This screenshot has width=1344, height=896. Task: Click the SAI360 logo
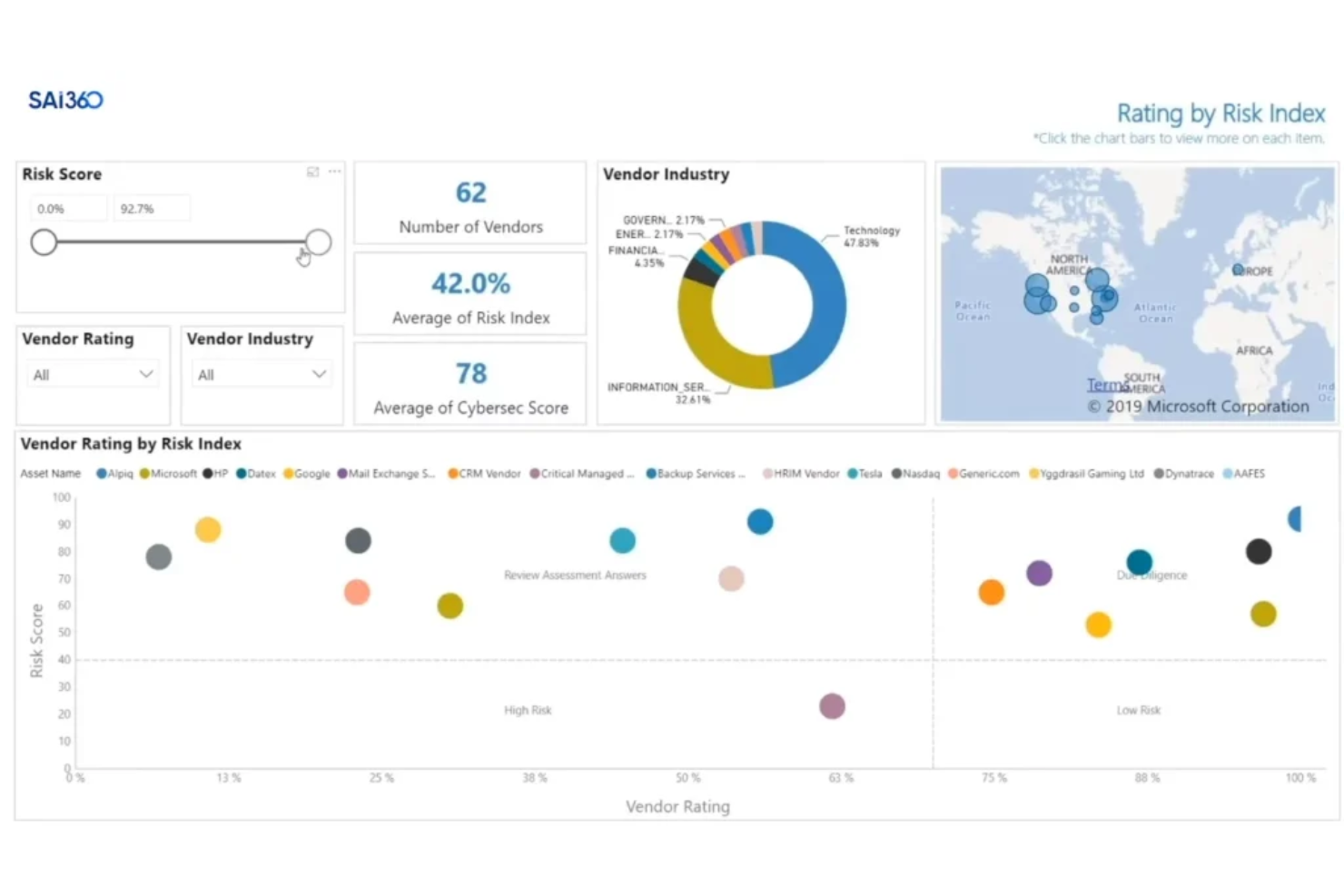pyautogui.click(x=64, y=100)
